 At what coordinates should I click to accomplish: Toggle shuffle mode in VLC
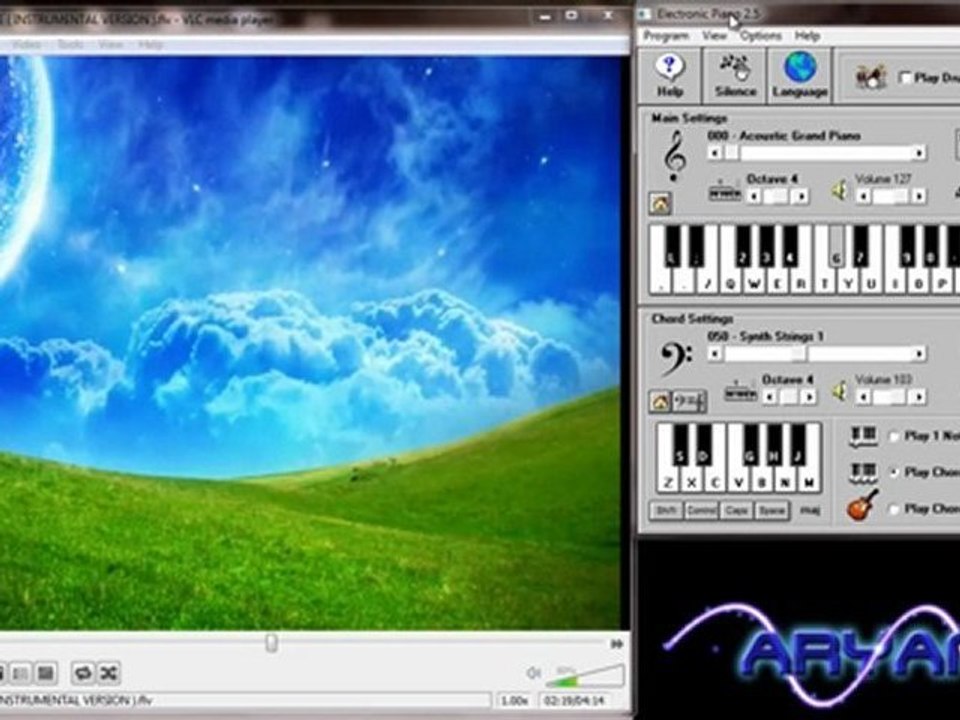pos(108,673)
